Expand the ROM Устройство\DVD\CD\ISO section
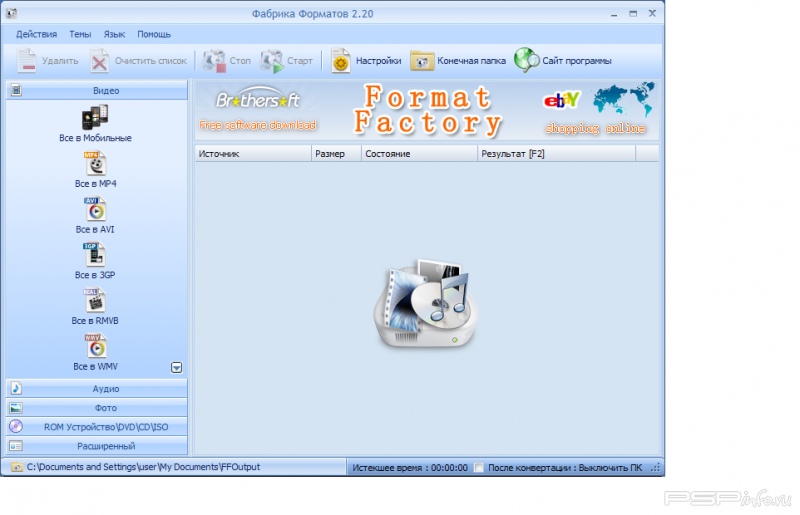 pyautogui.click(x=98, y=427)
